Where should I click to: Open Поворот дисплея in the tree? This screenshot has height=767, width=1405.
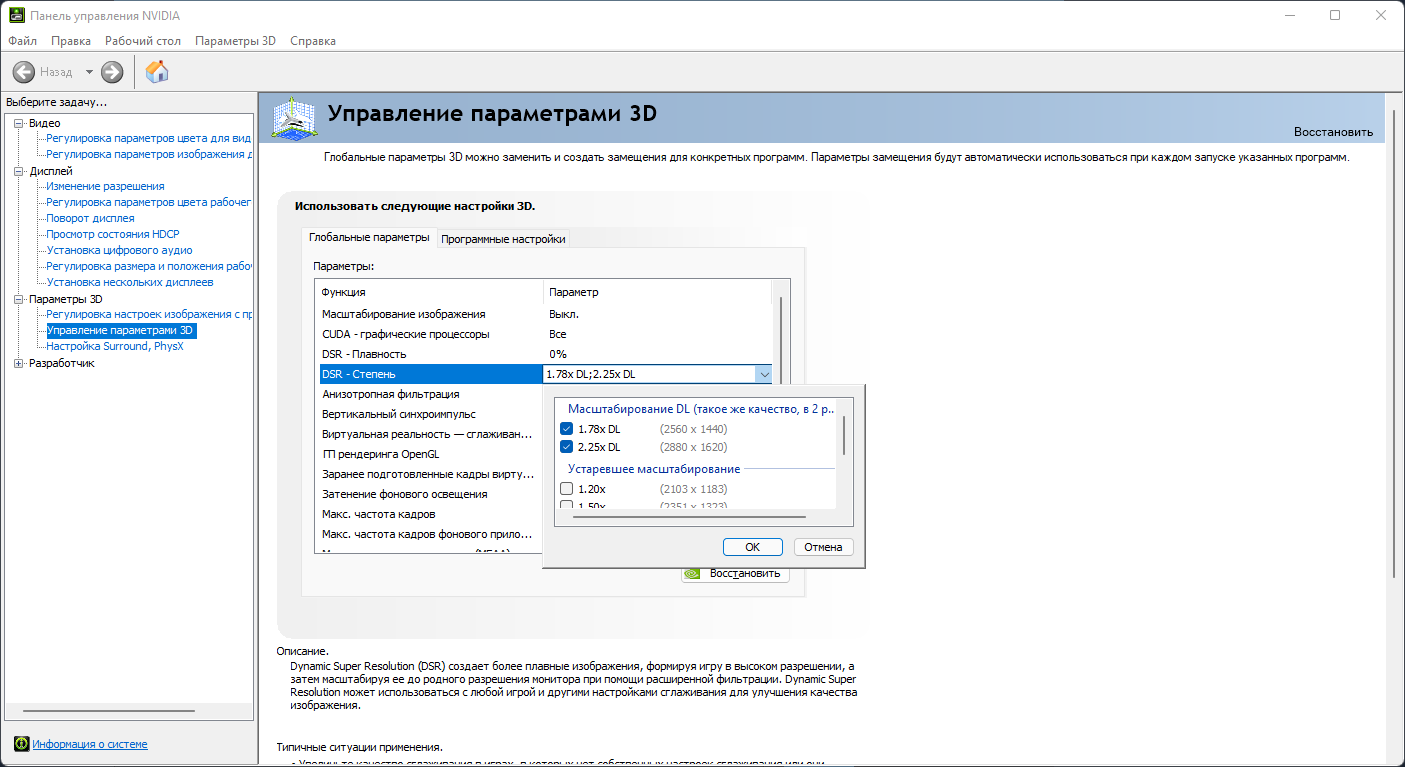pyautogui.click(x=90, y=218)
